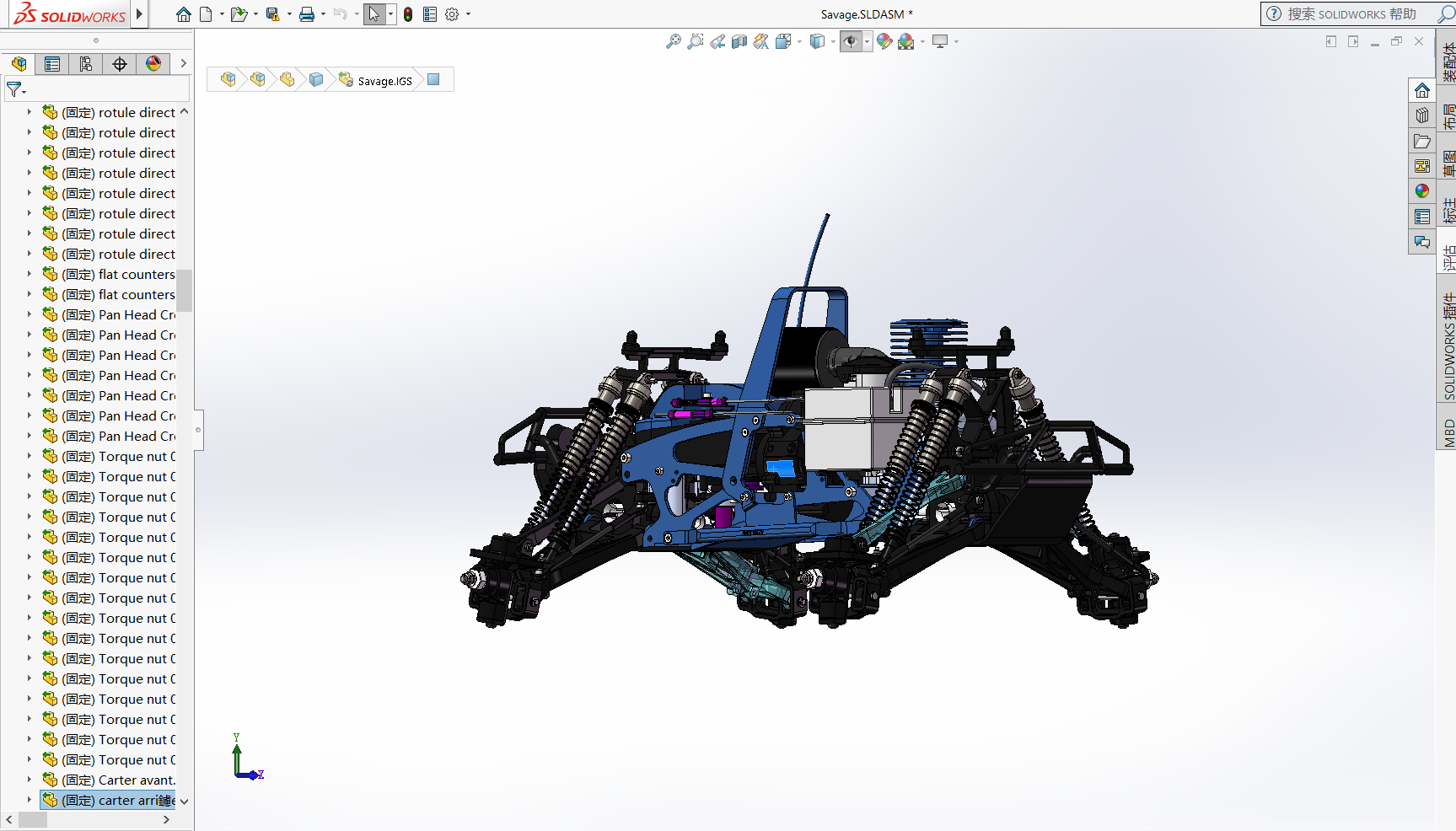Toggle the Select cursor tool
Screen dimensions: 1456x831
click(x=374, y=14)
